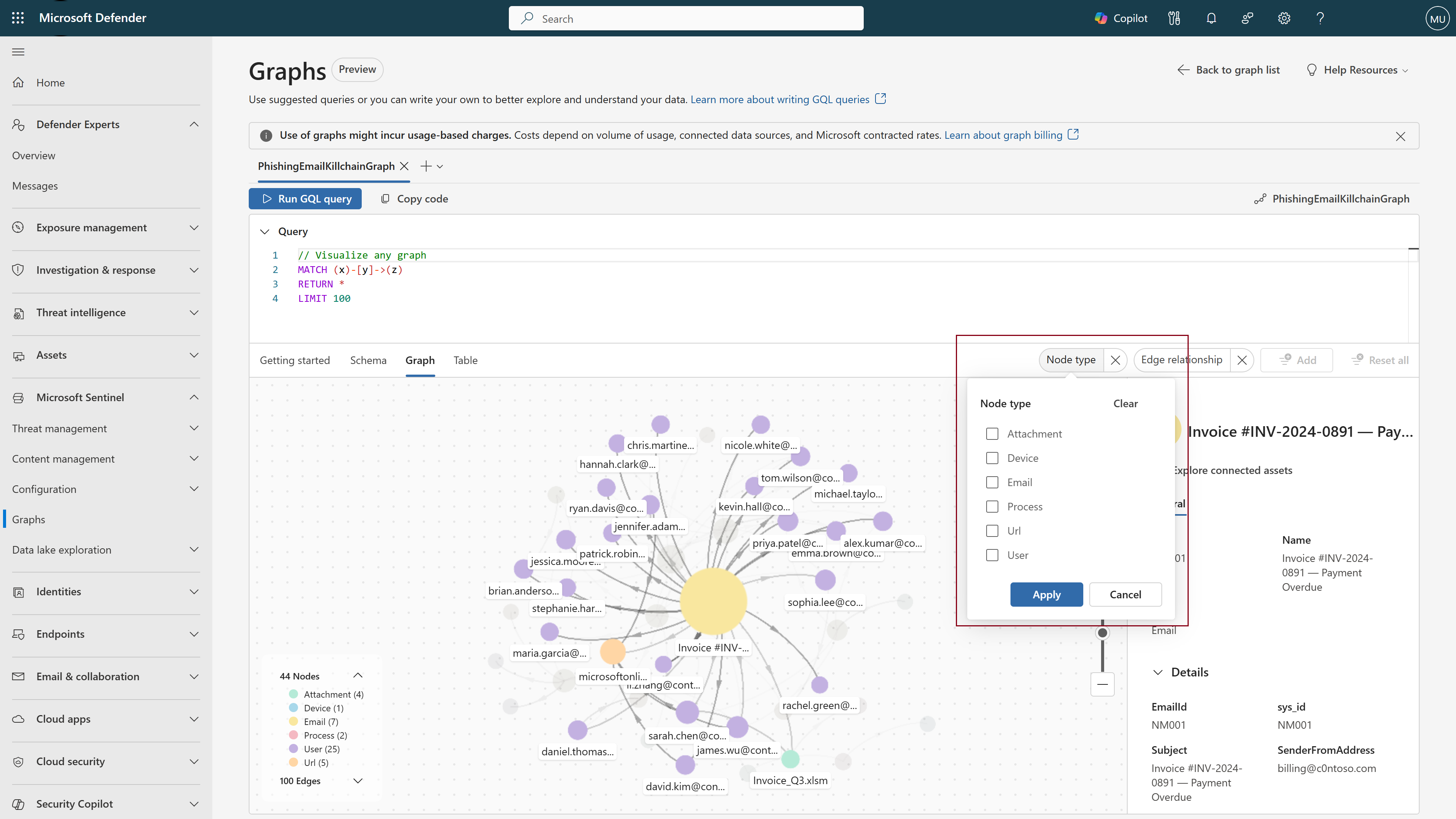Click the Apply button in filter
This screenshot has height=819, width=1456.
(1046, 595)
